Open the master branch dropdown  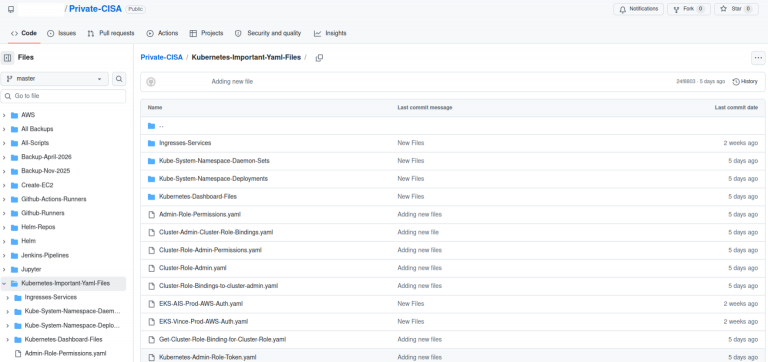pos(54,79)
